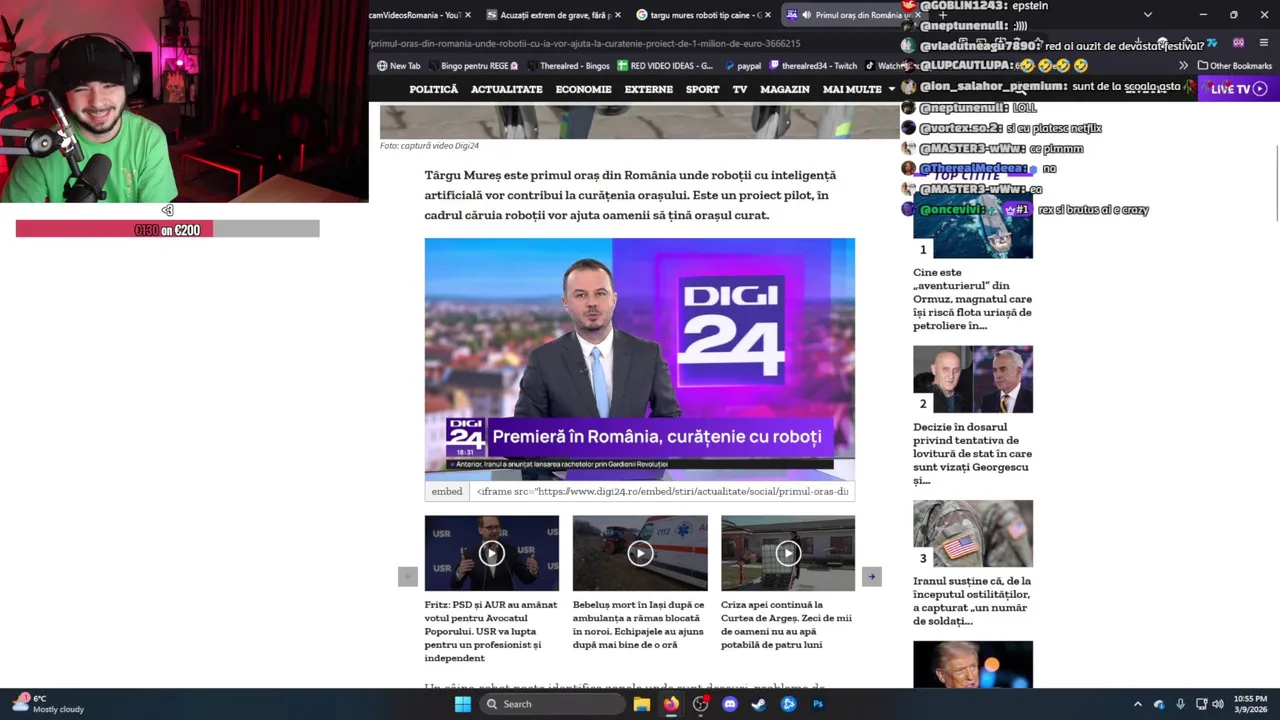Expand the MAI MULTE dropdown
This screenshot has height=720, width=1280.
point(859,89)
